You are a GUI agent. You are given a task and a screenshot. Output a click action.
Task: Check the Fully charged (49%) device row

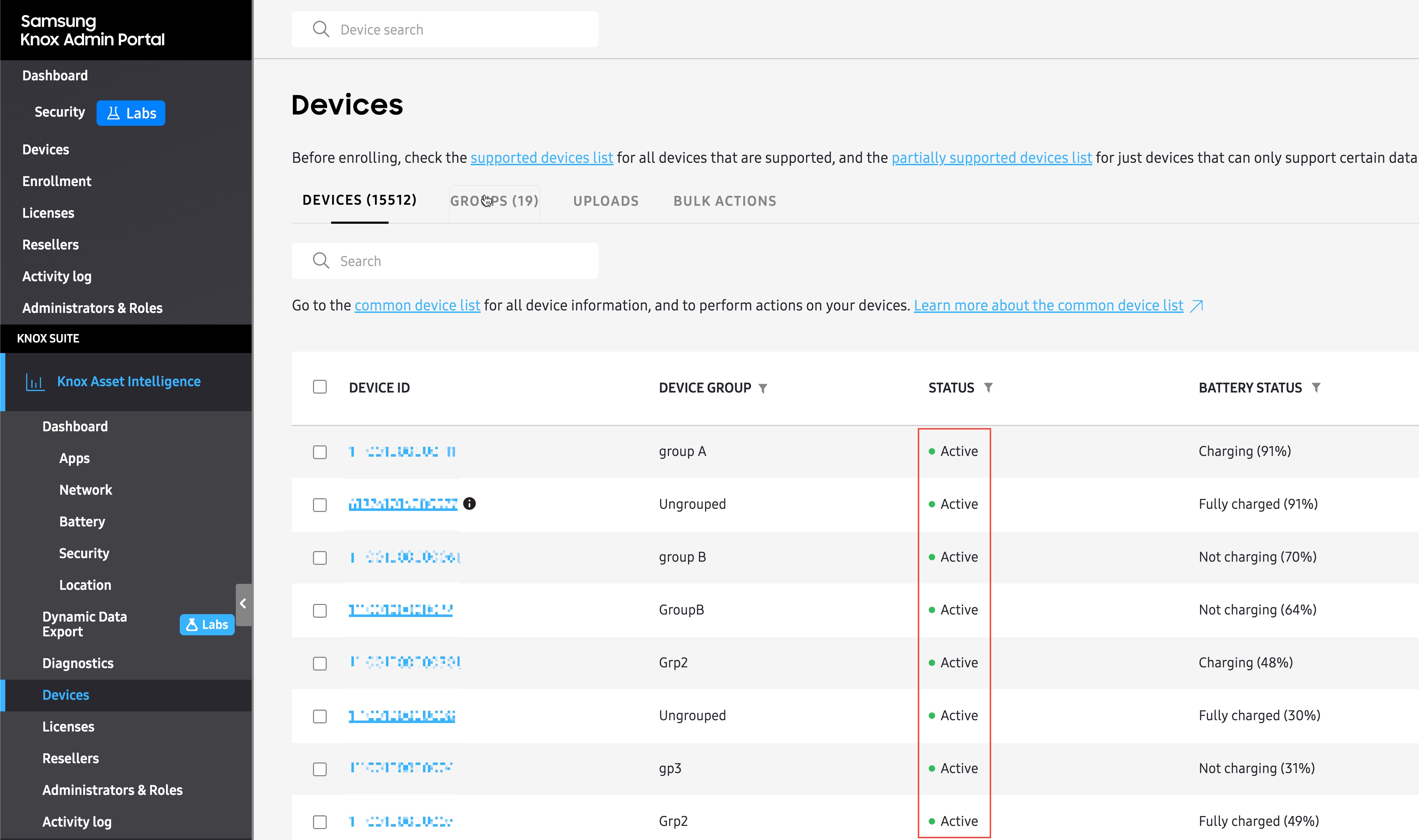(320, 822)
